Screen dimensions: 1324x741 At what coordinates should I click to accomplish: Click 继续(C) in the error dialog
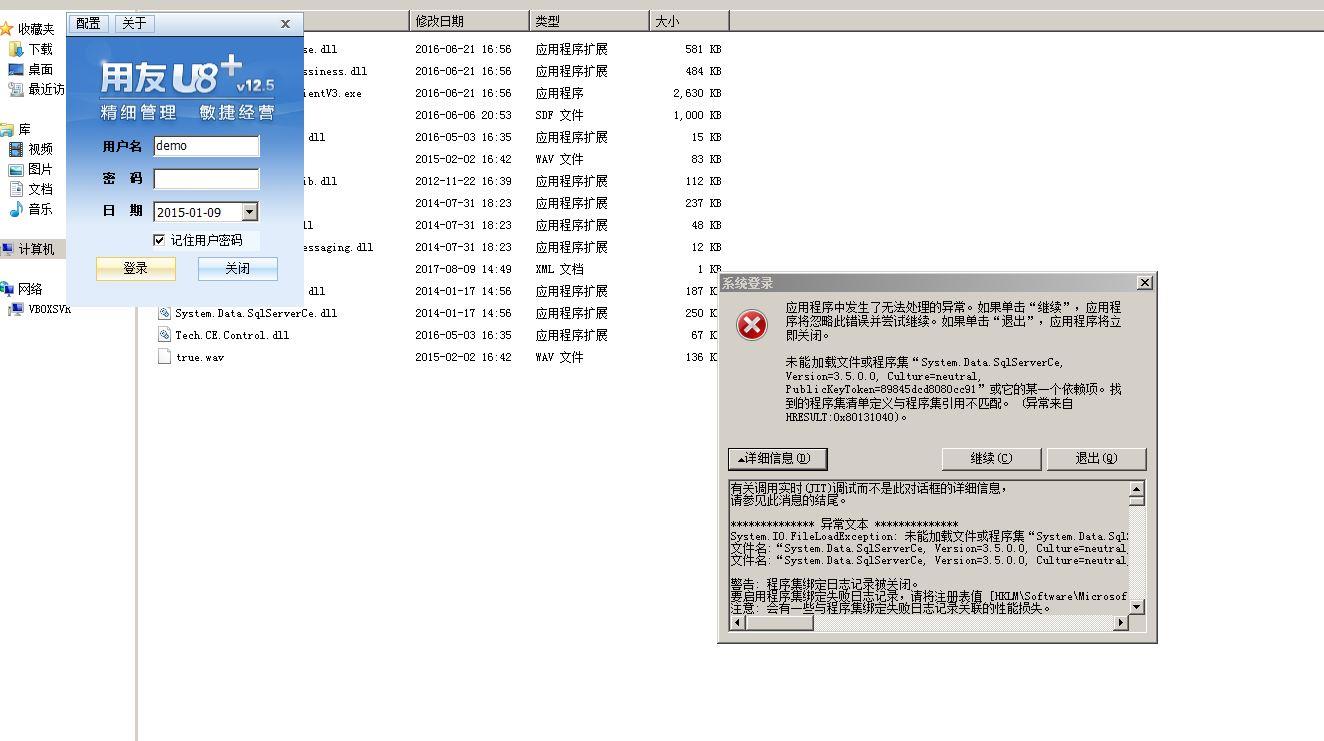pos(991,458)
